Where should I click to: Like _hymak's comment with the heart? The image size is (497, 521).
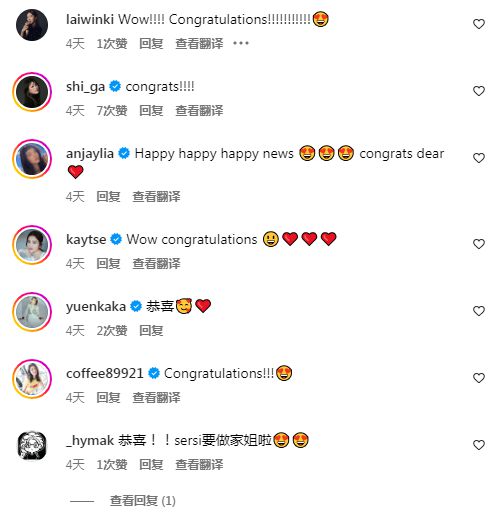(479, 445)
